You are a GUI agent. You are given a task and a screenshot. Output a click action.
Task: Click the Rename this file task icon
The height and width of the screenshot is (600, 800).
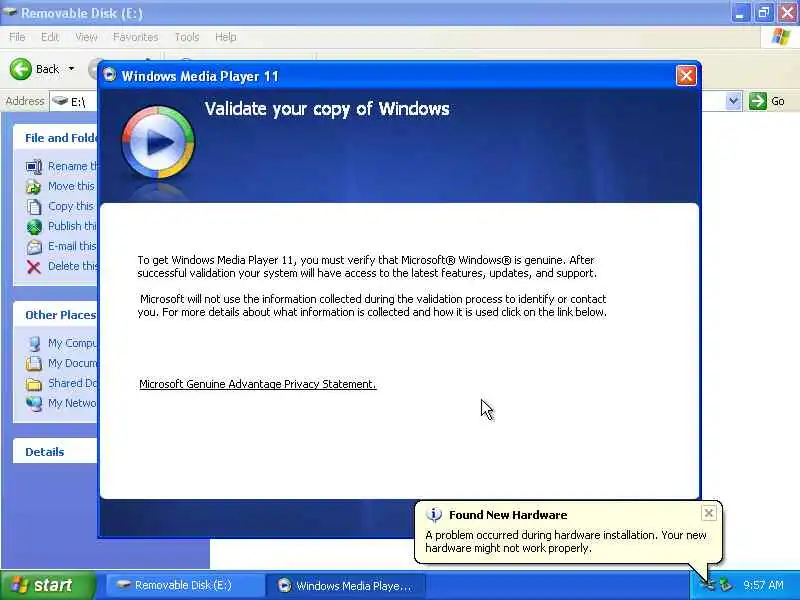pos(34,166)
